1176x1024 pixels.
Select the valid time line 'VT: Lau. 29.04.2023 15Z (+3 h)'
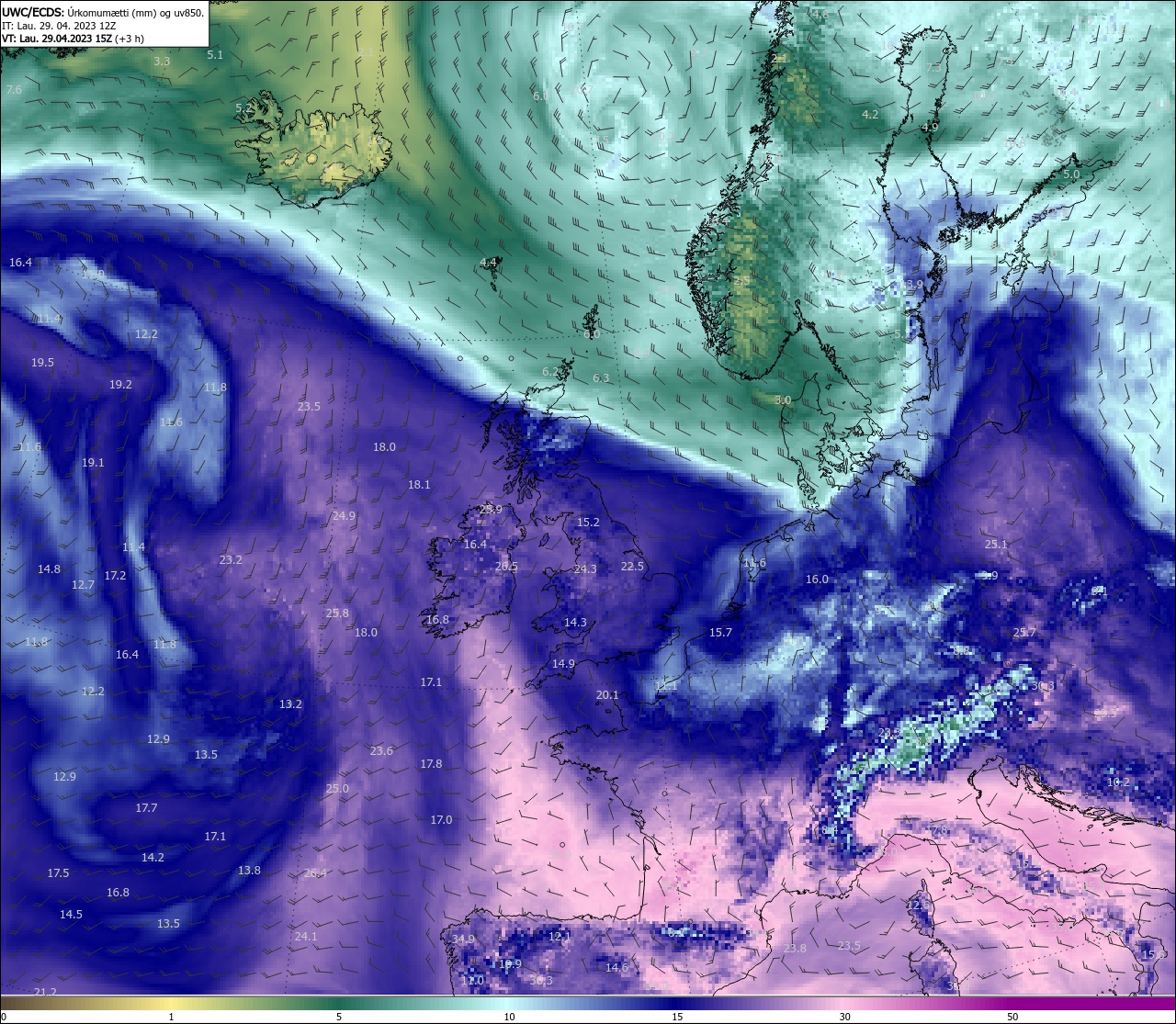[x=73, y=39]
